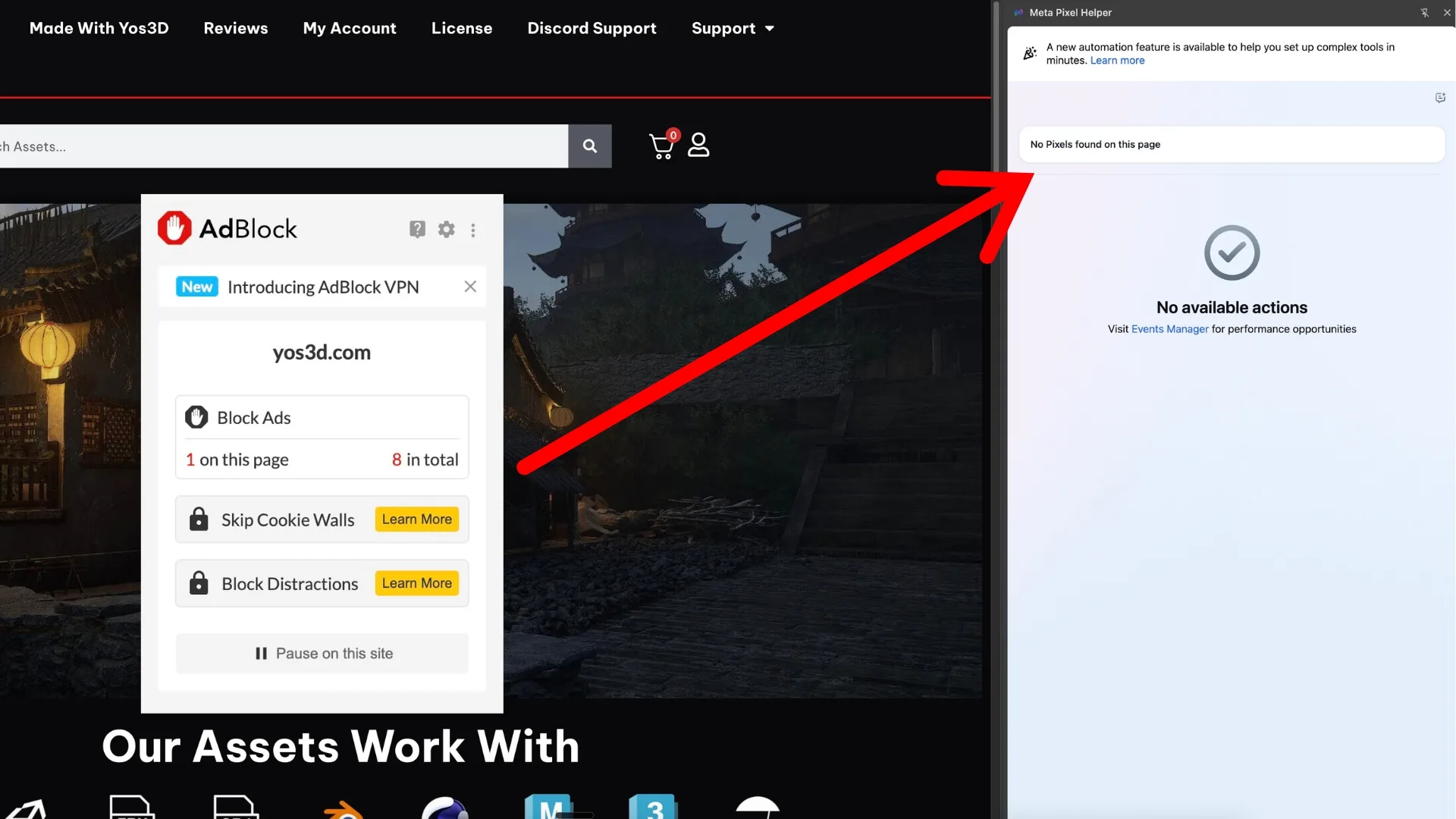Close the Meta Pixel Helper panel
The width and height of the screenshot is (1456, 819).
point(1447,13)
